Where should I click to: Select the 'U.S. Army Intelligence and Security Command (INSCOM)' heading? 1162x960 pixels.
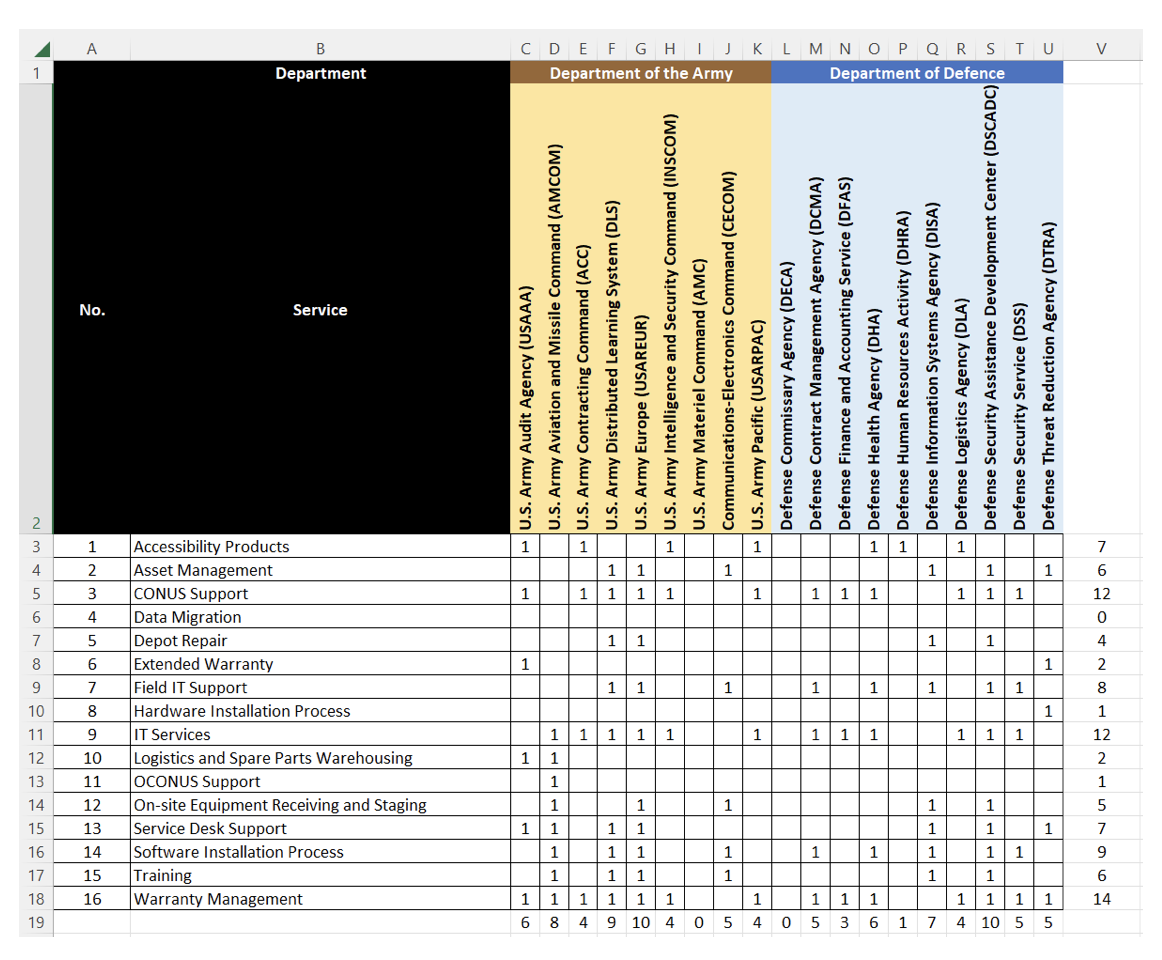pyautogui.click(x=670, y=309)
